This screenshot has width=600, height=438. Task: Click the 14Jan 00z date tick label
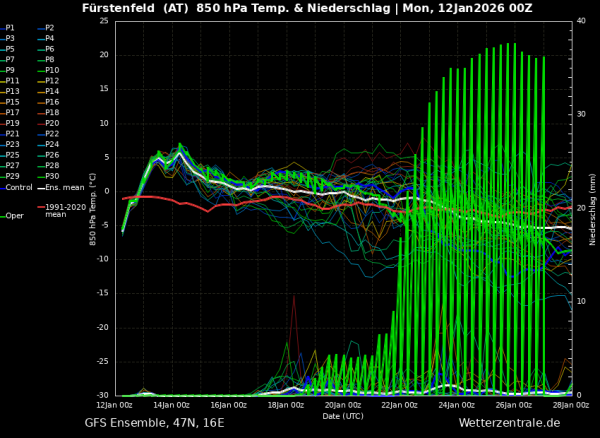173,405
